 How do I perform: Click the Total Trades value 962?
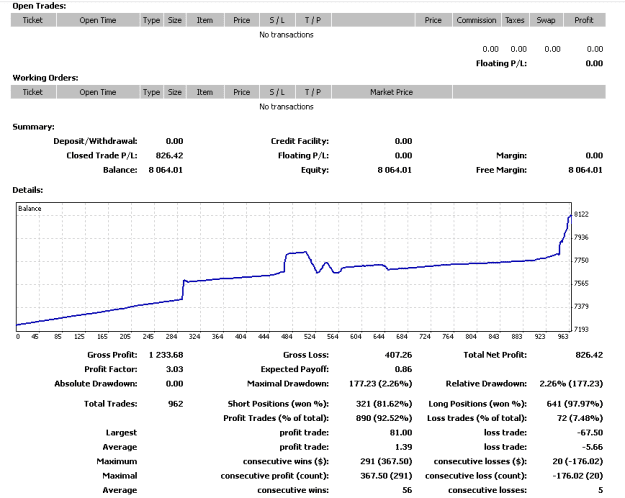(x=176, y=404)
